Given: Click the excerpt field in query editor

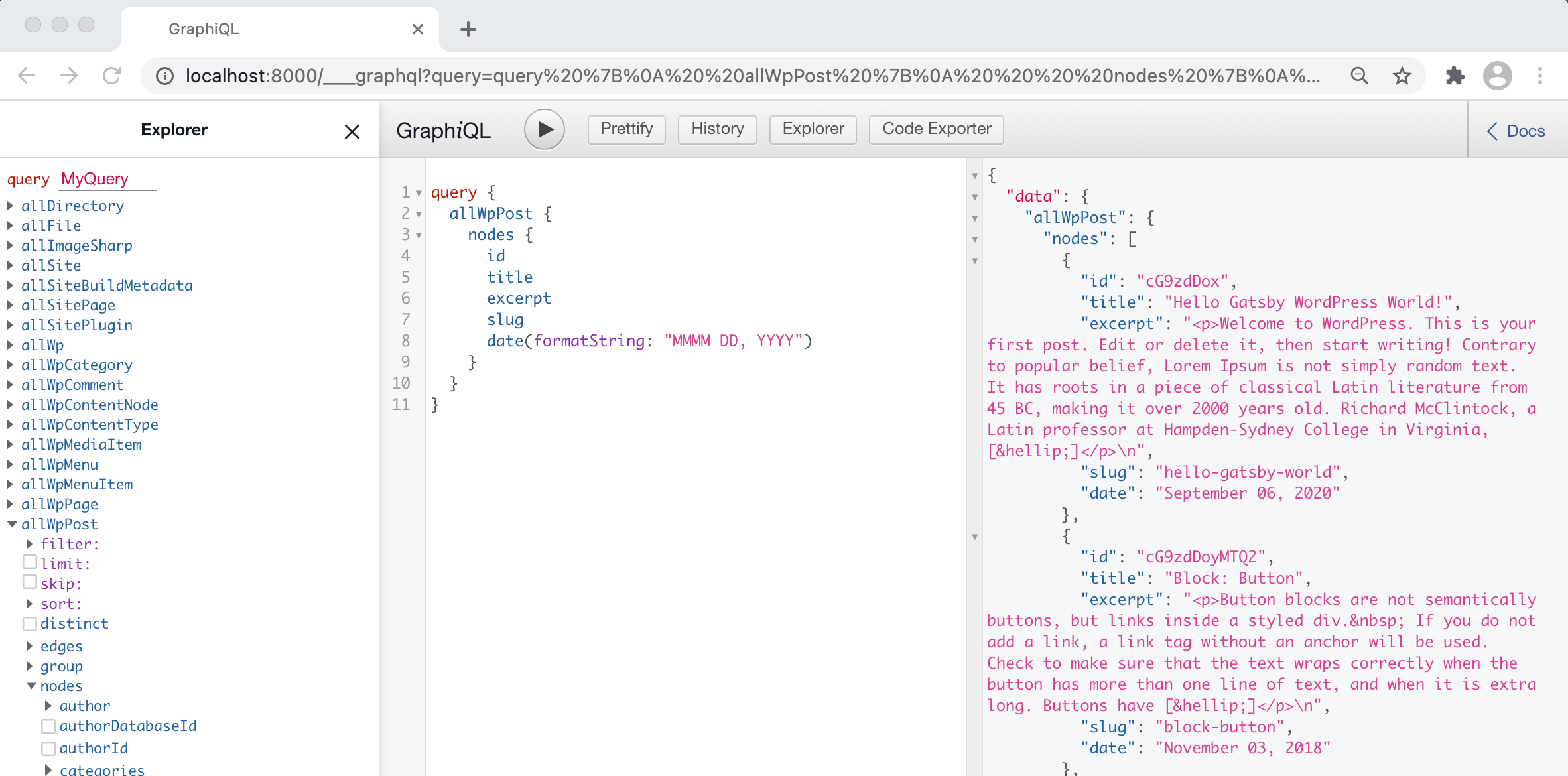Looking at the screenshot, I should pos(519,298).
